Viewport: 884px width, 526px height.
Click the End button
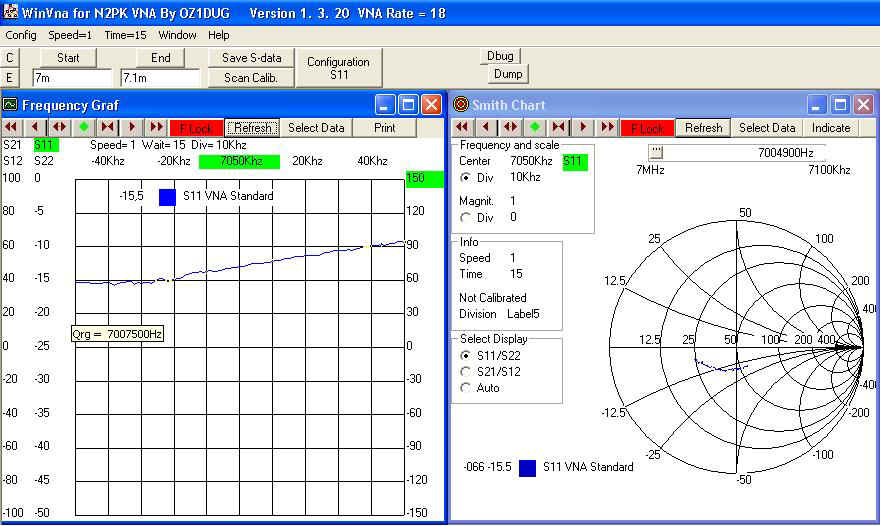(x=161, y=58)
